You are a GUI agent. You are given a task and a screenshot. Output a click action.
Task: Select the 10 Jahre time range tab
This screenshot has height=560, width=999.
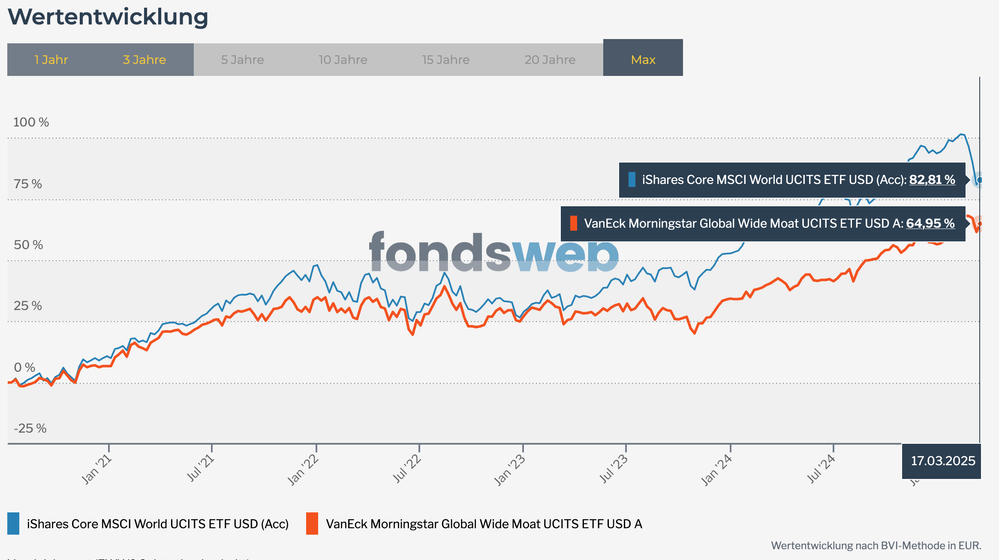point(343,60)
